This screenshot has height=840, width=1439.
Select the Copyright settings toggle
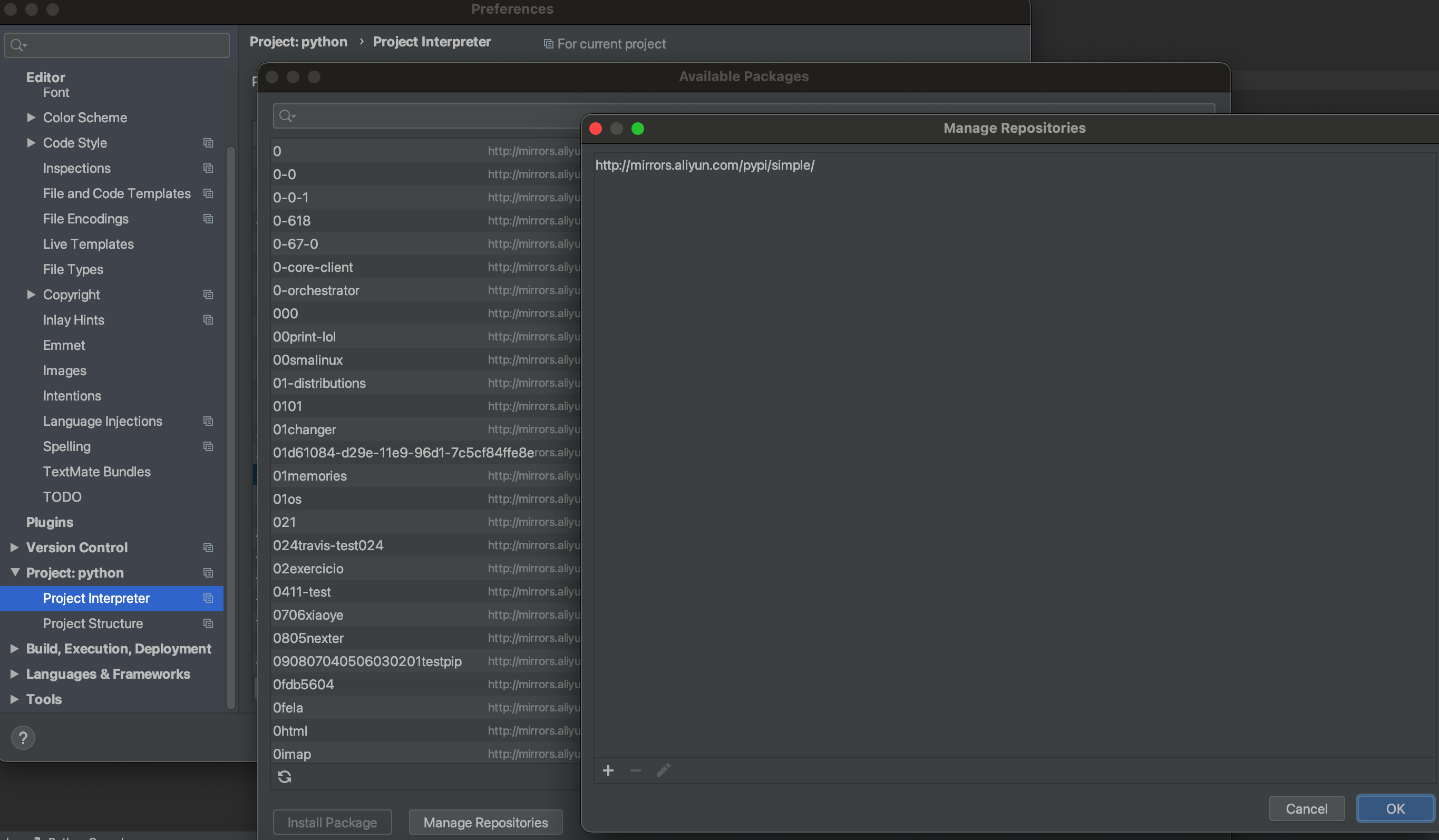coord(30,294)
